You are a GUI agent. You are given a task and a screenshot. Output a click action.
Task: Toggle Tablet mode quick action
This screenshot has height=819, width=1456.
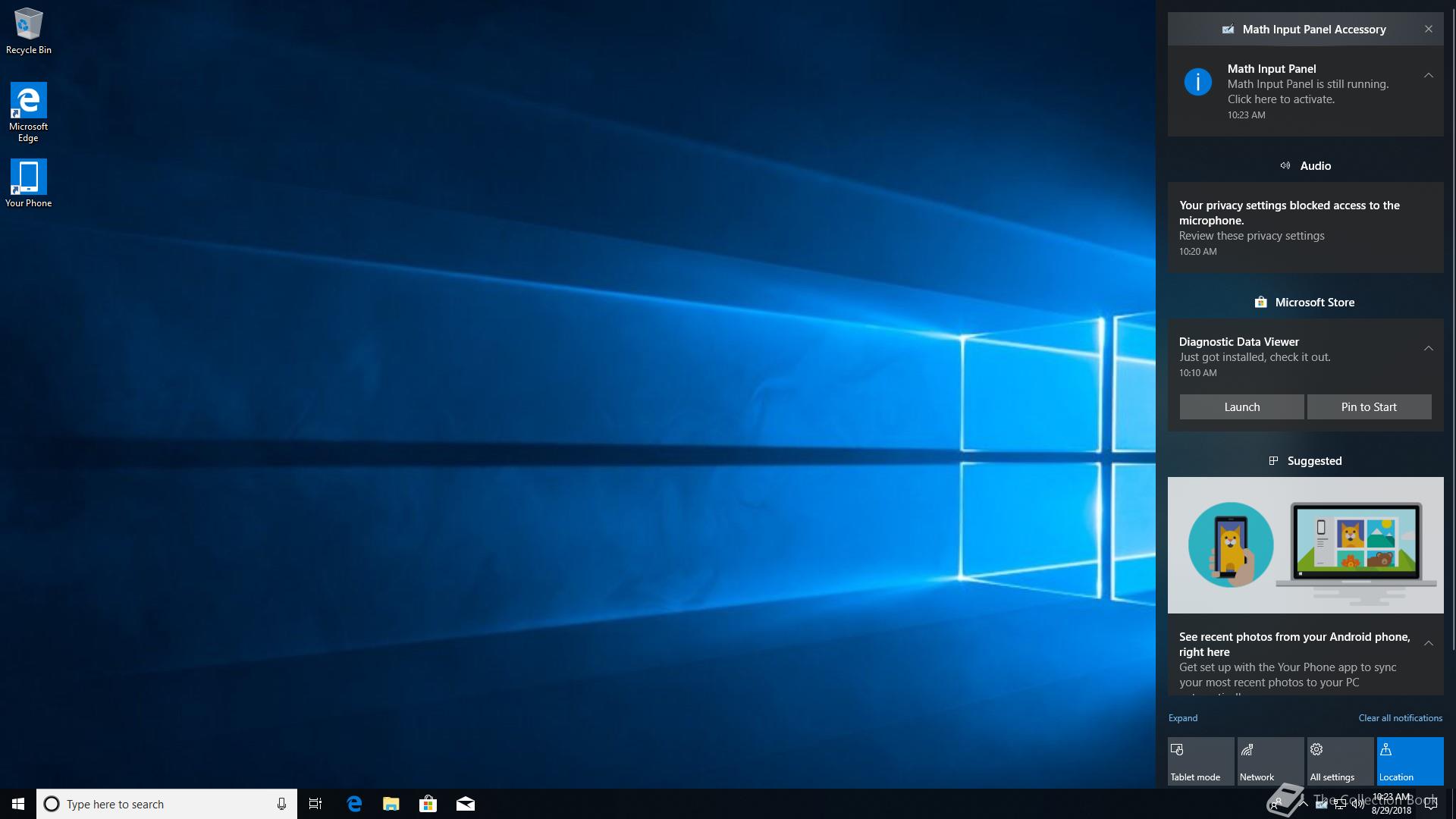(x=1200, y=761)
